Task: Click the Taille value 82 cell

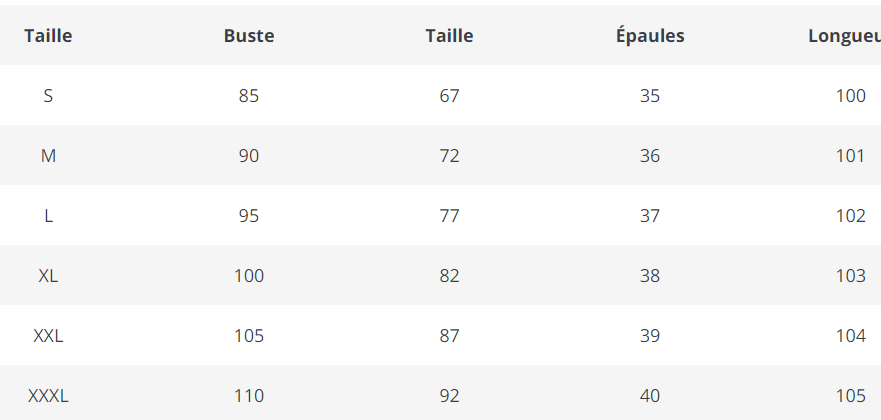Action: pos(449,276)
